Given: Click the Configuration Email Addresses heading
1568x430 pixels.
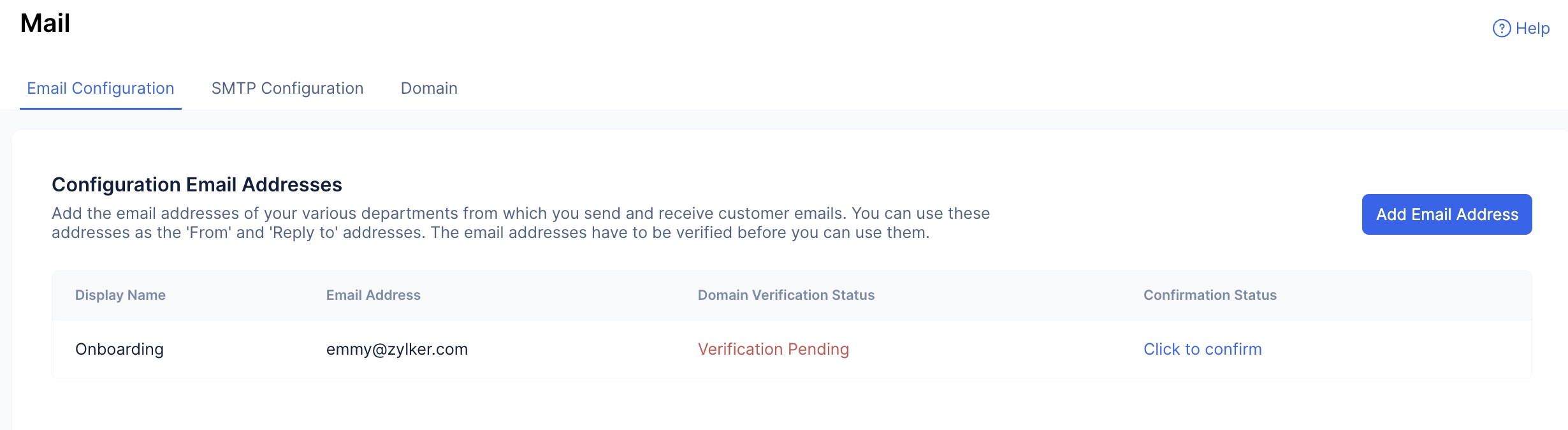Looking at the screenshot, I should click(x=197, y=184).
